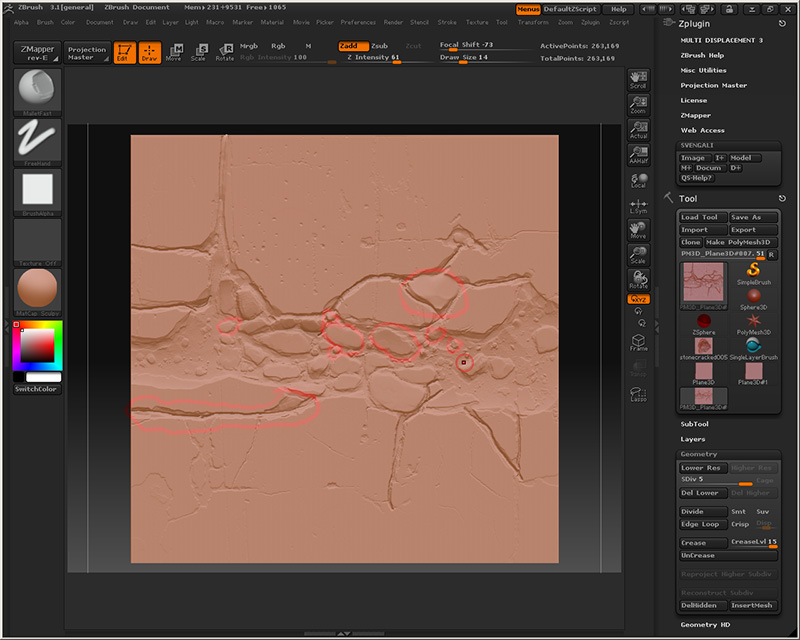Screen dimensions: 800x640
Task: Click the right shelf Rotate icon
Action: pyautogui.click(x=638, y=280)
